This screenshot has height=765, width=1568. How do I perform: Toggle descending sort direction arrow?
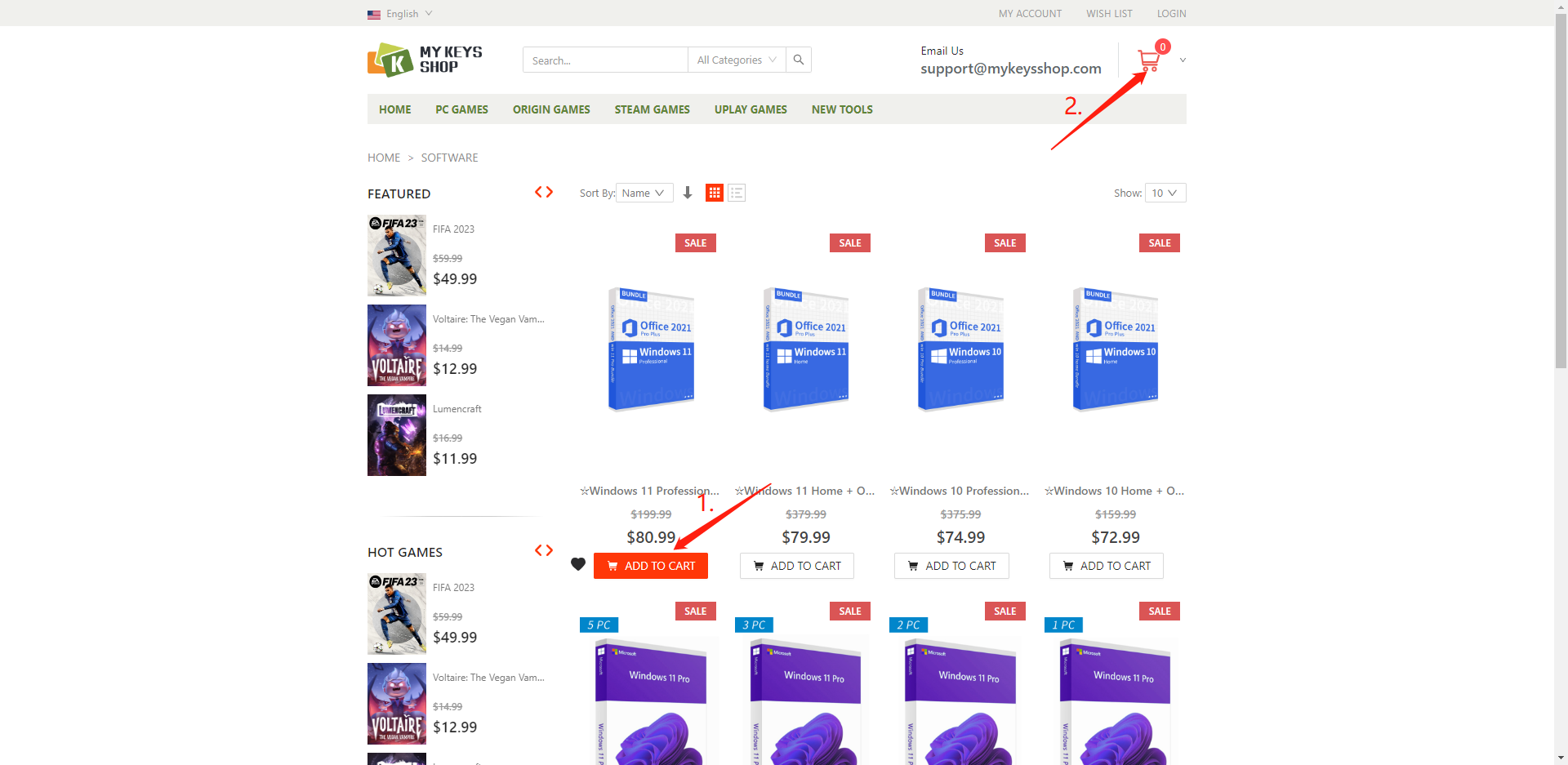coord(688,193)
